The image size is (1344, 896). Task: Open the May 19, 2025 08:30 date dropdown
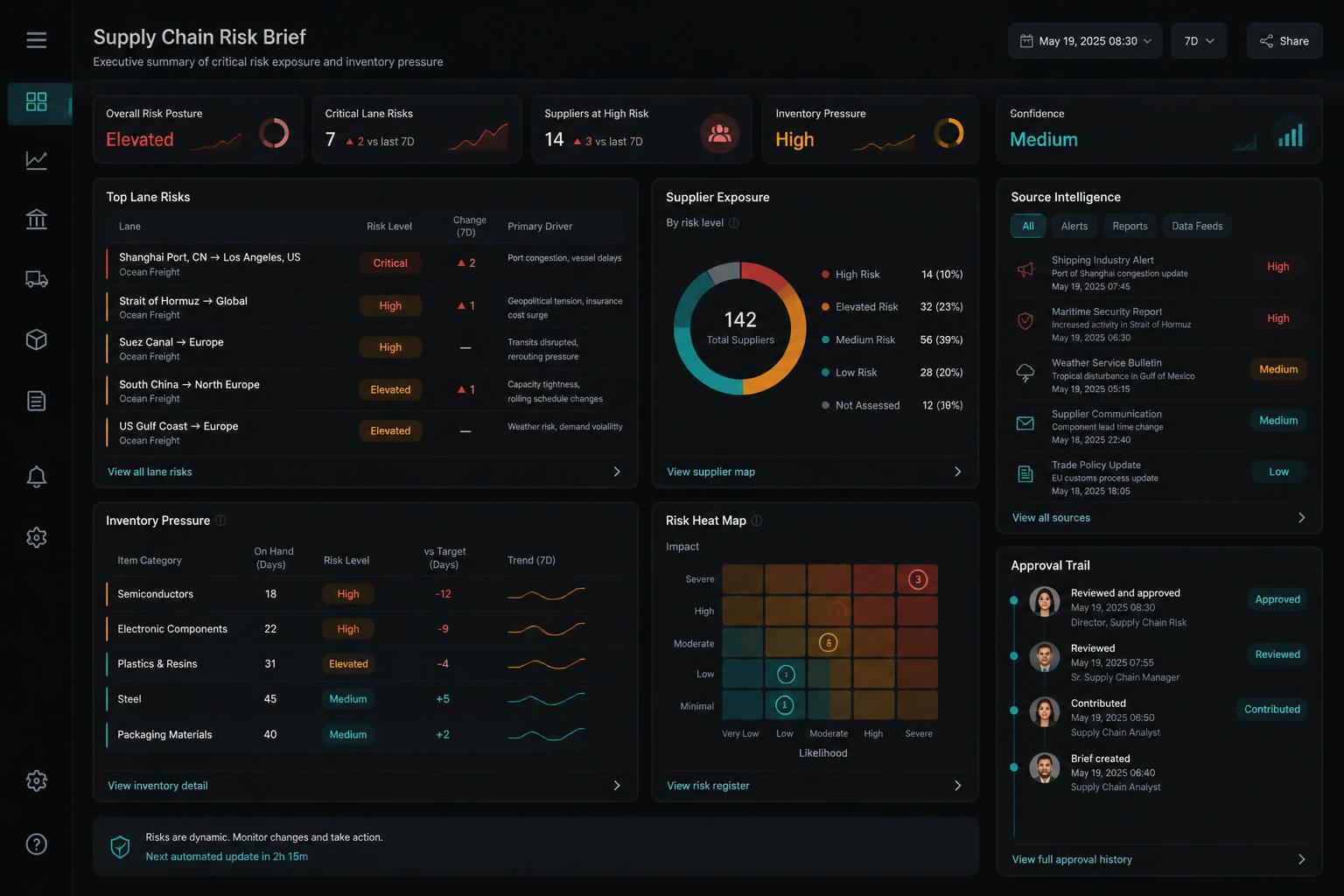click(1086, 41)
